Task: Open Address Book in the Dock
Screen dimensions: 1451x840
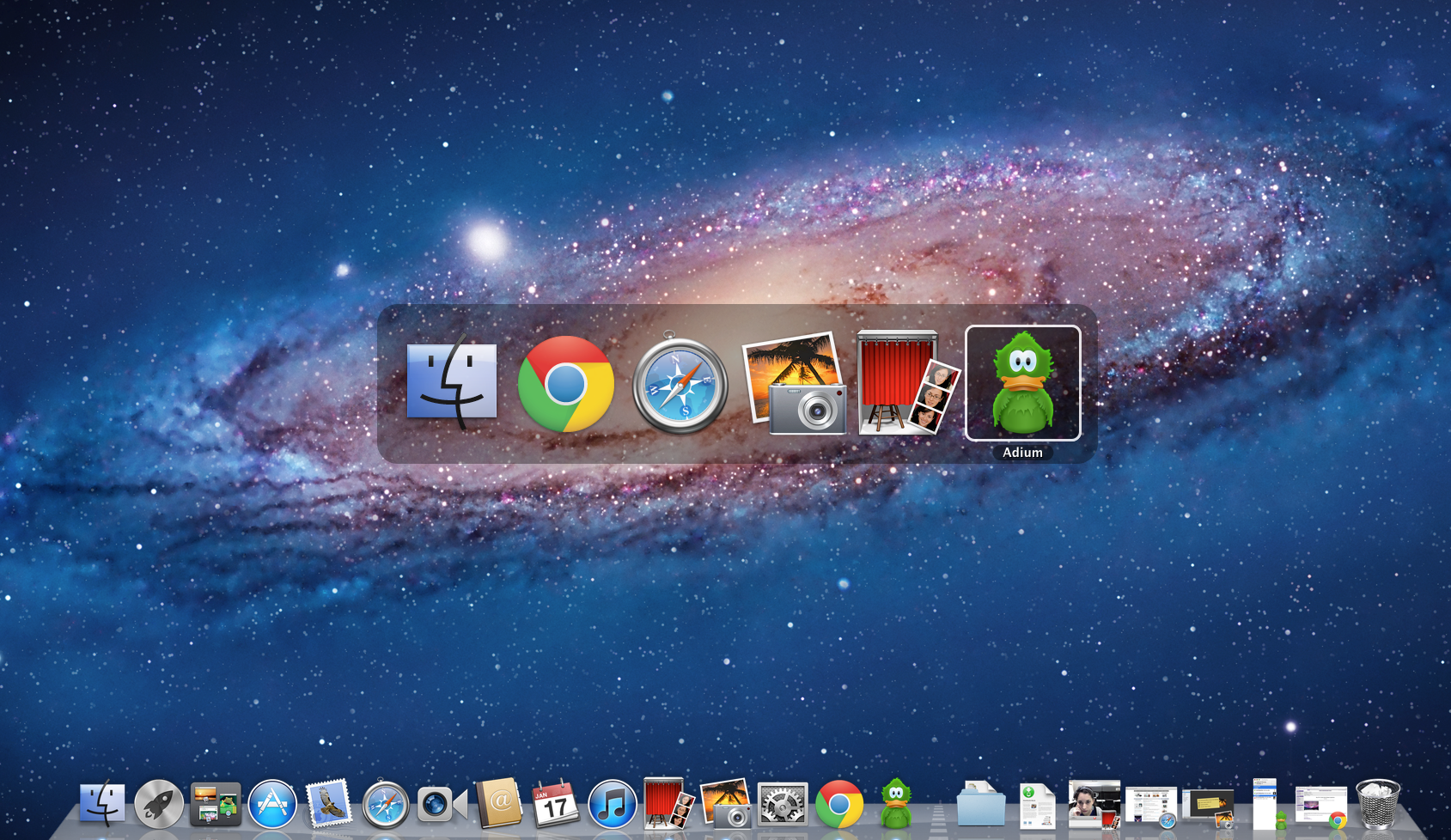Action: pos(499,804)
